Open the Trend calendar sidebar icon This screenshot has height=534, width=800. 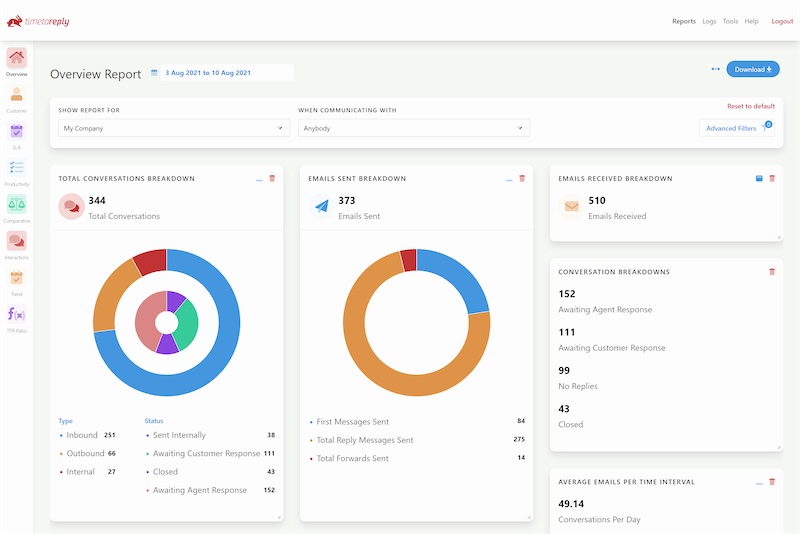16,277
